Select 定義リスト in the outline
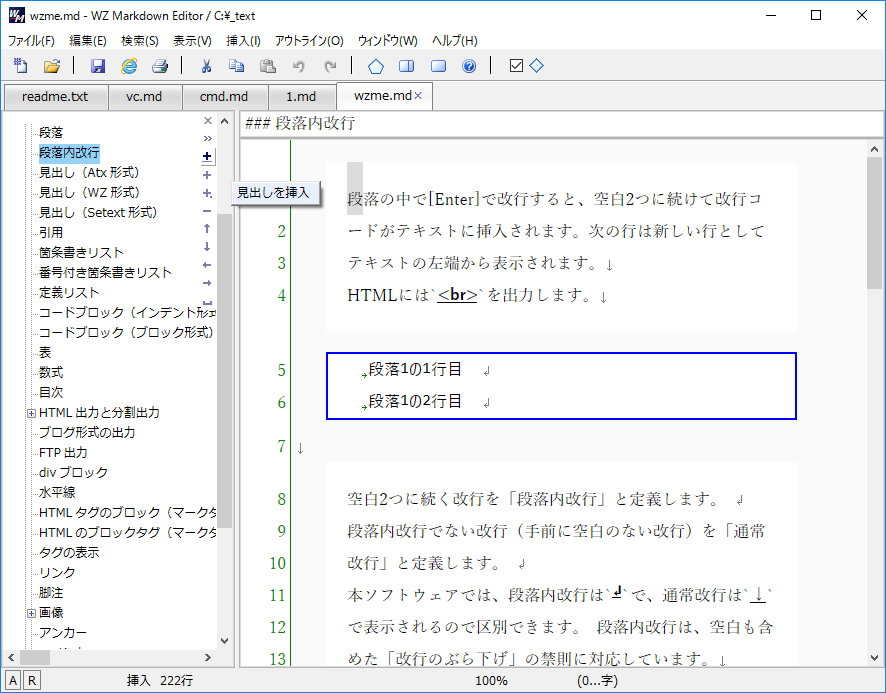886x693 pixels. pyautogui.click(x=69, y=293)
